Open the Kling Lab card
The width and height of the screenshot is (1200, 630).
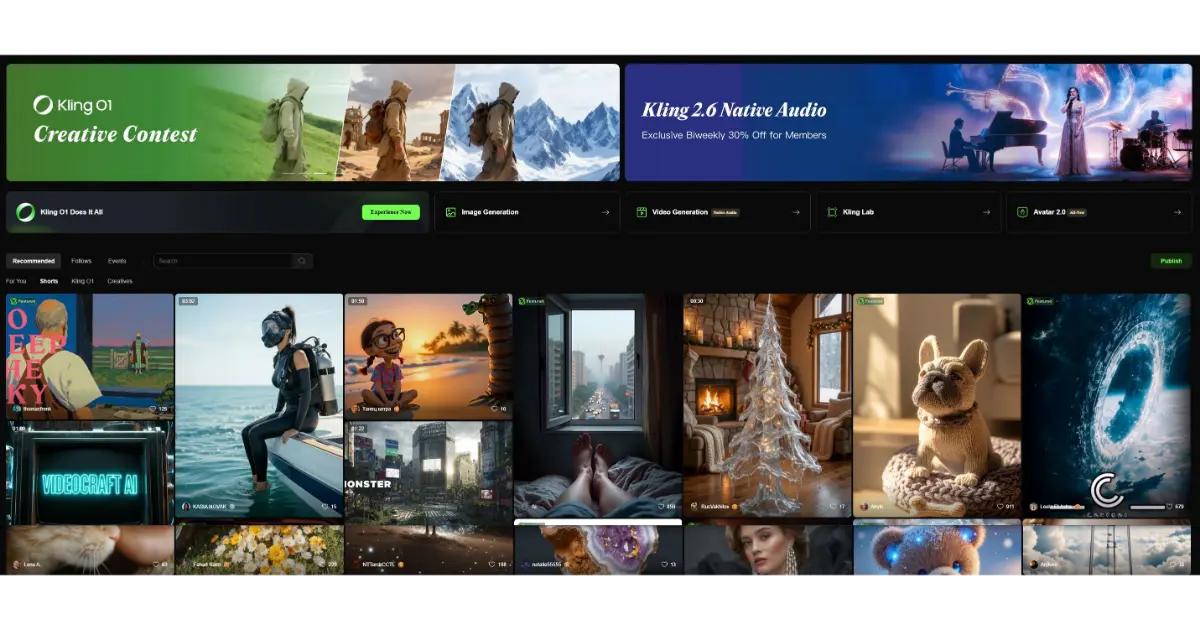click(x=908, y=212)
